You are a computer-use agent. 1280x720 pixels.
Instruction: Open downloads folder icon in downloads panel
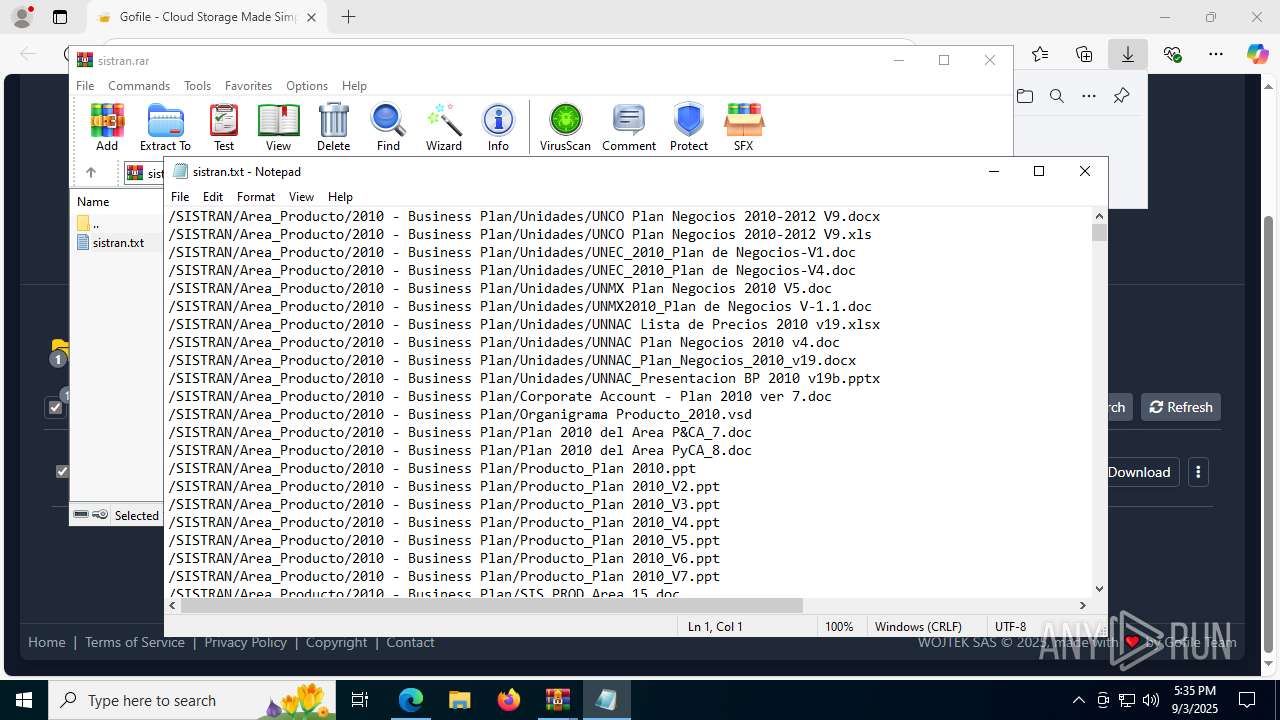(1025, 96)
